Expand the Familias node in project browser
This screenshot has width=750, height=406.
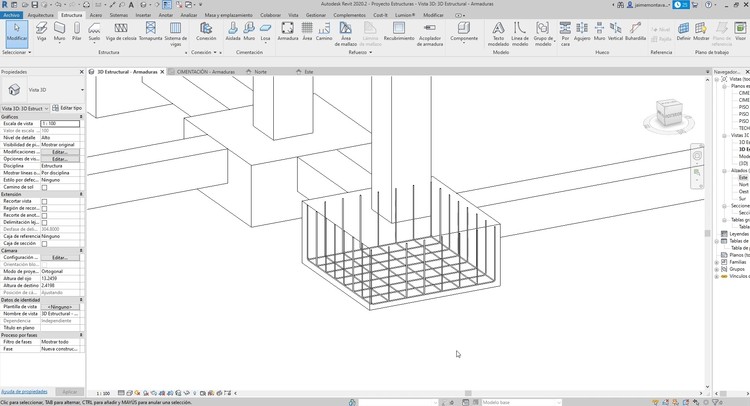tap(718, 261)
